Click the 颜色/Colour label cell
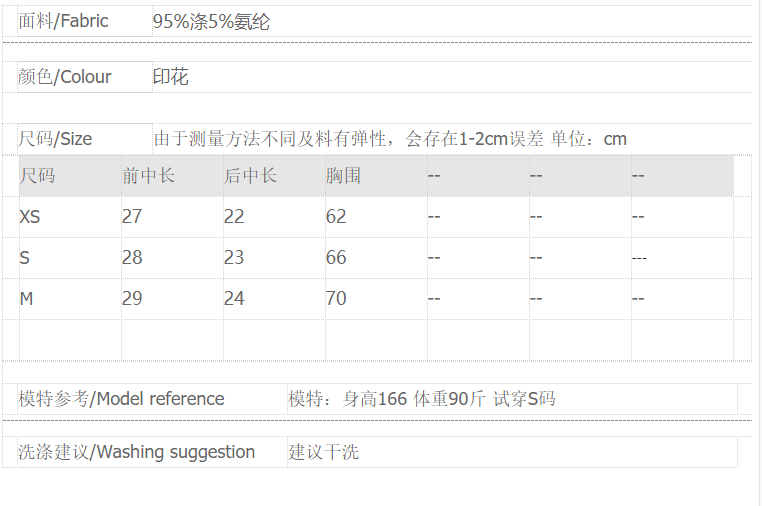This screenshot has height=506, width=762. [66, 77]
